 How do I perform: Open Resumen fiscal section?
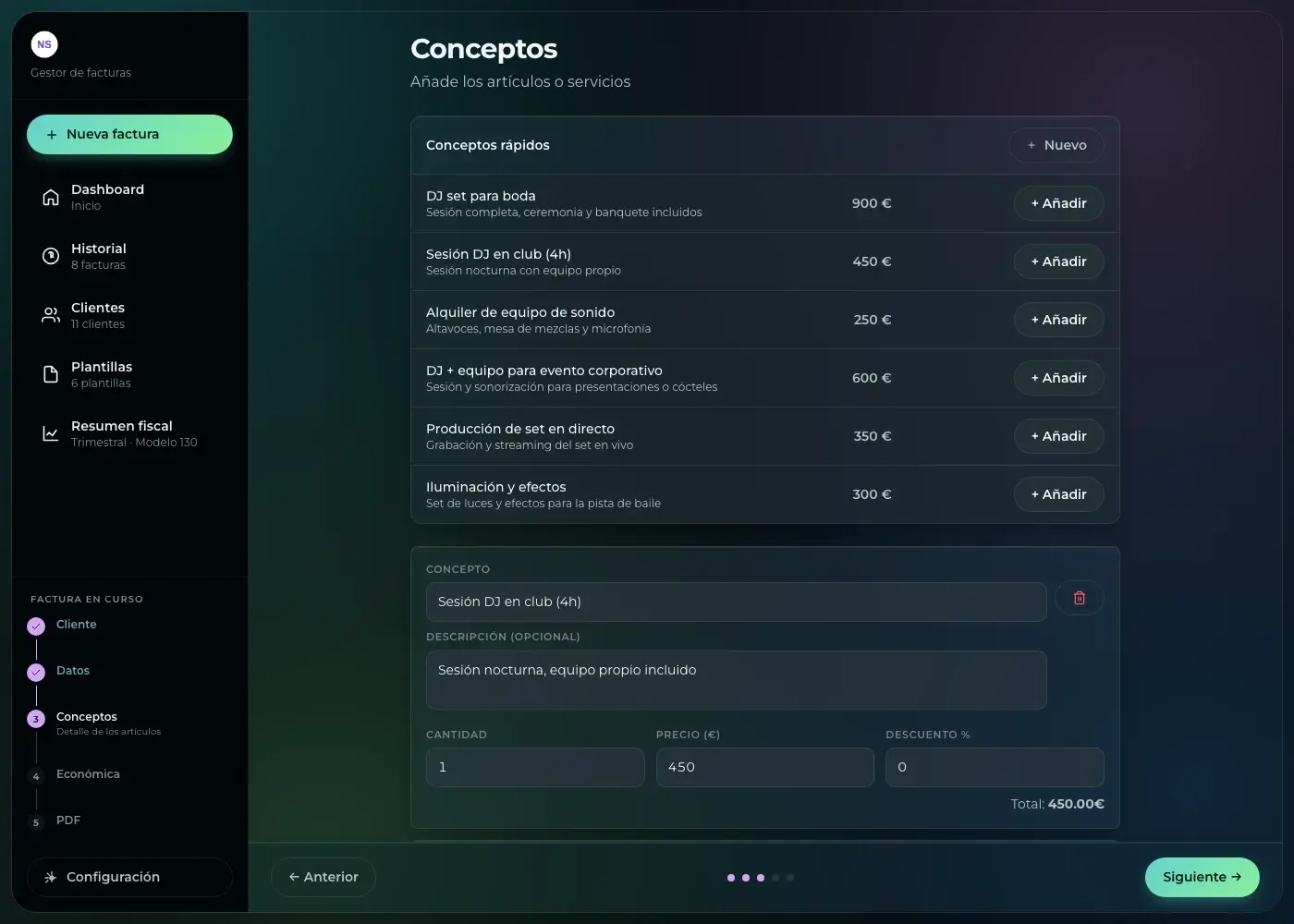click(x=129, y=433)
